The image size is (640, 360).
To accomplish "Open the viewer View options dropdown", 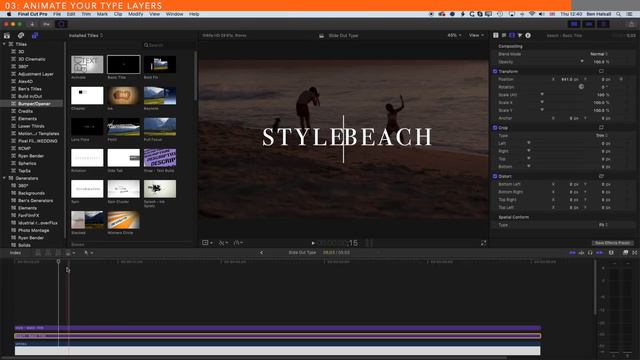I will point(476,36).
